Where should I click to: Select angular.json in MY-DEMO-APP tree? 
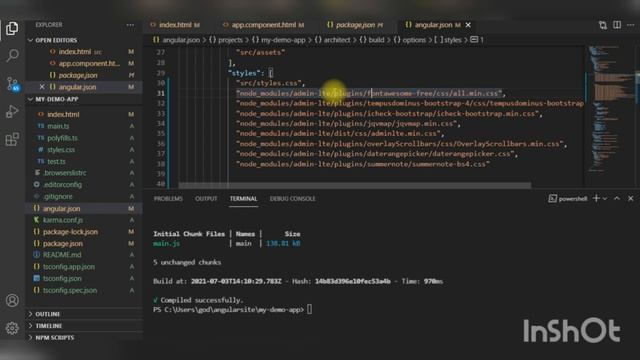coord(84,209)
